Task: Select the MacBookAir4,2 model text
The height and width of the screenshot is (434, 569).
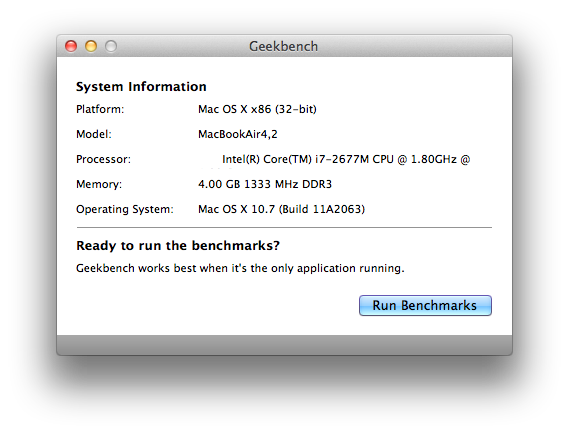Action: tap(238, 134)
